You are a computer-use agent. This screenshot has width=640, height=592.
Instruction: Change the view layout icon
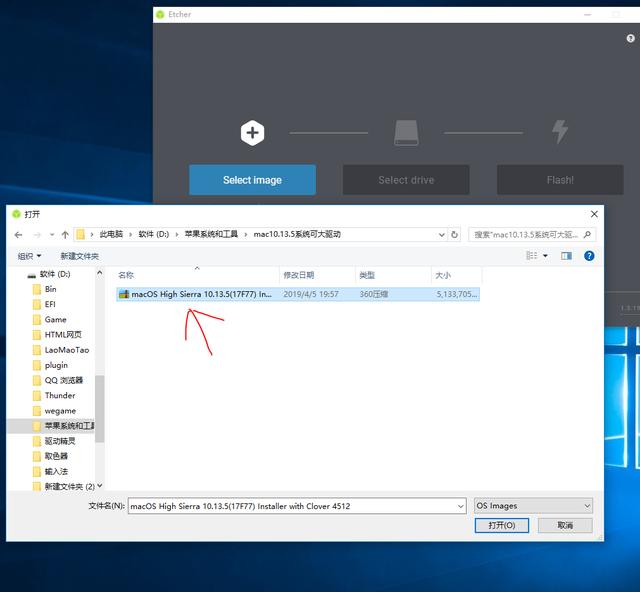click(531, 256)
